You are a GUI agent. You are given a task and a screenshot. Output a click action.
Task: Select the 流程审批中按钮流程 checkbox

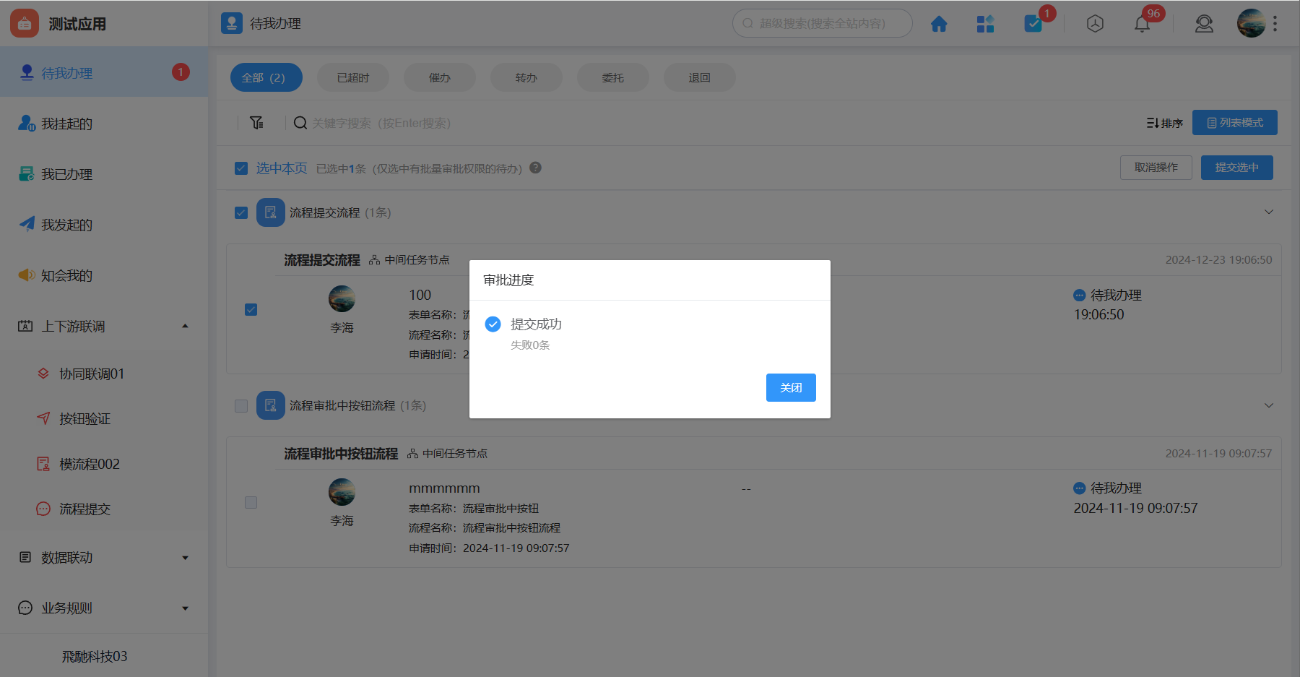click(x=240, y=405)
